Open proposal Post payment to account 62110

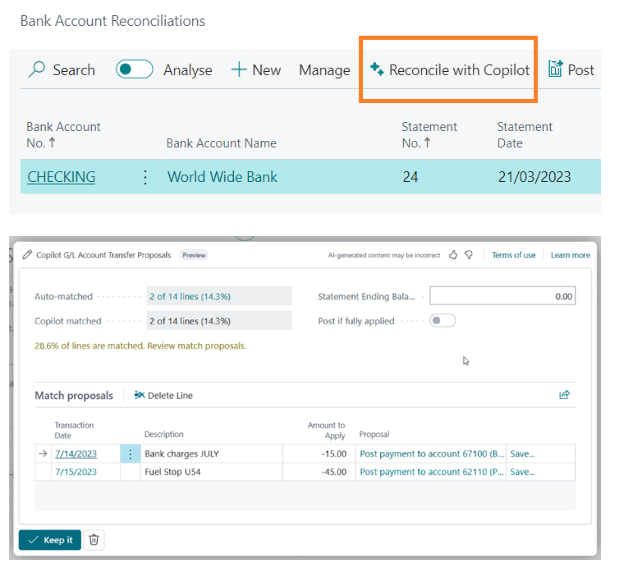pyautogui.click(x=432, y=472)
